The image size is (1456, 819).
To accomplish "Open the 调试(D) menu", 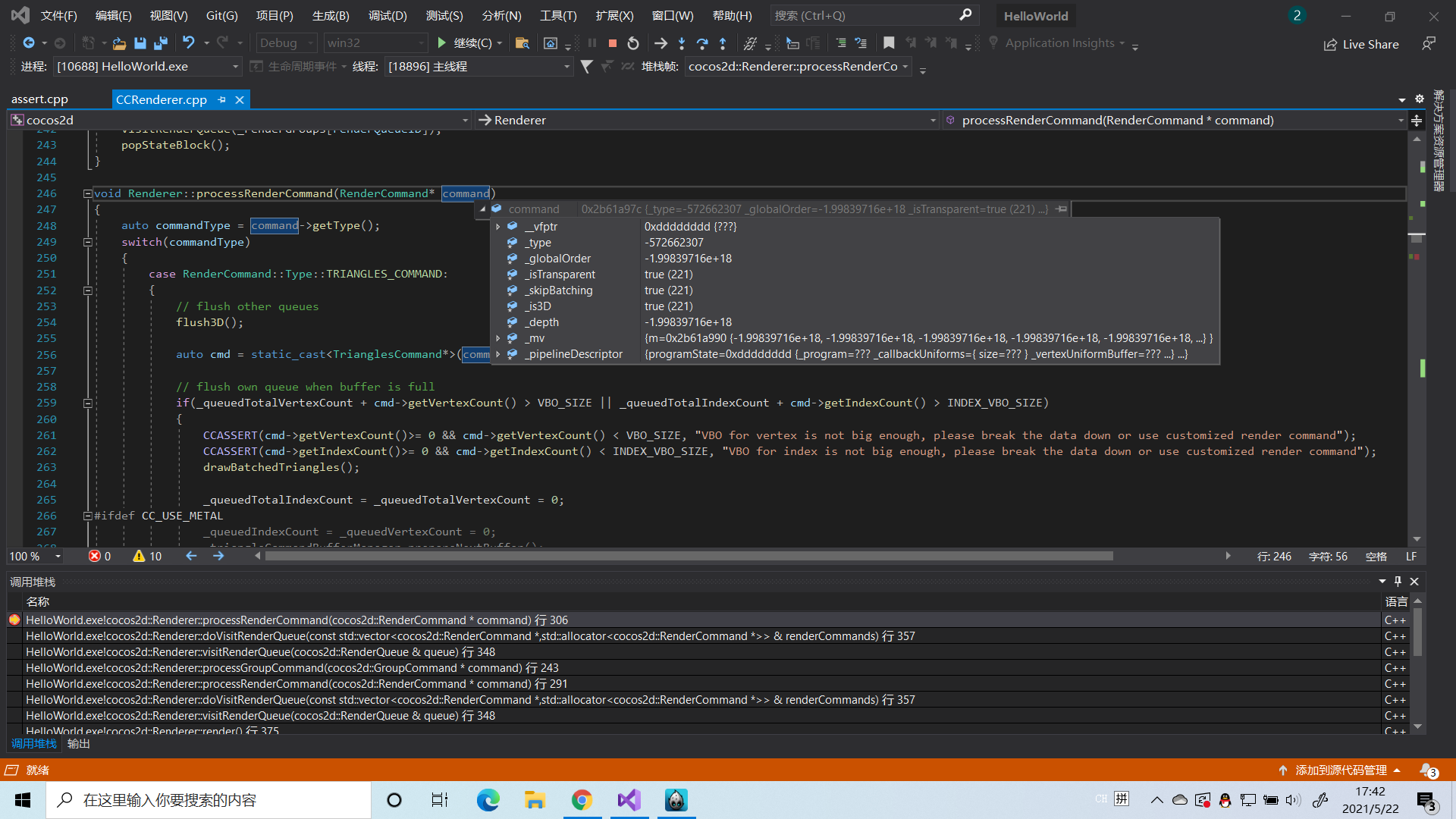I will [x=388, y=15].
